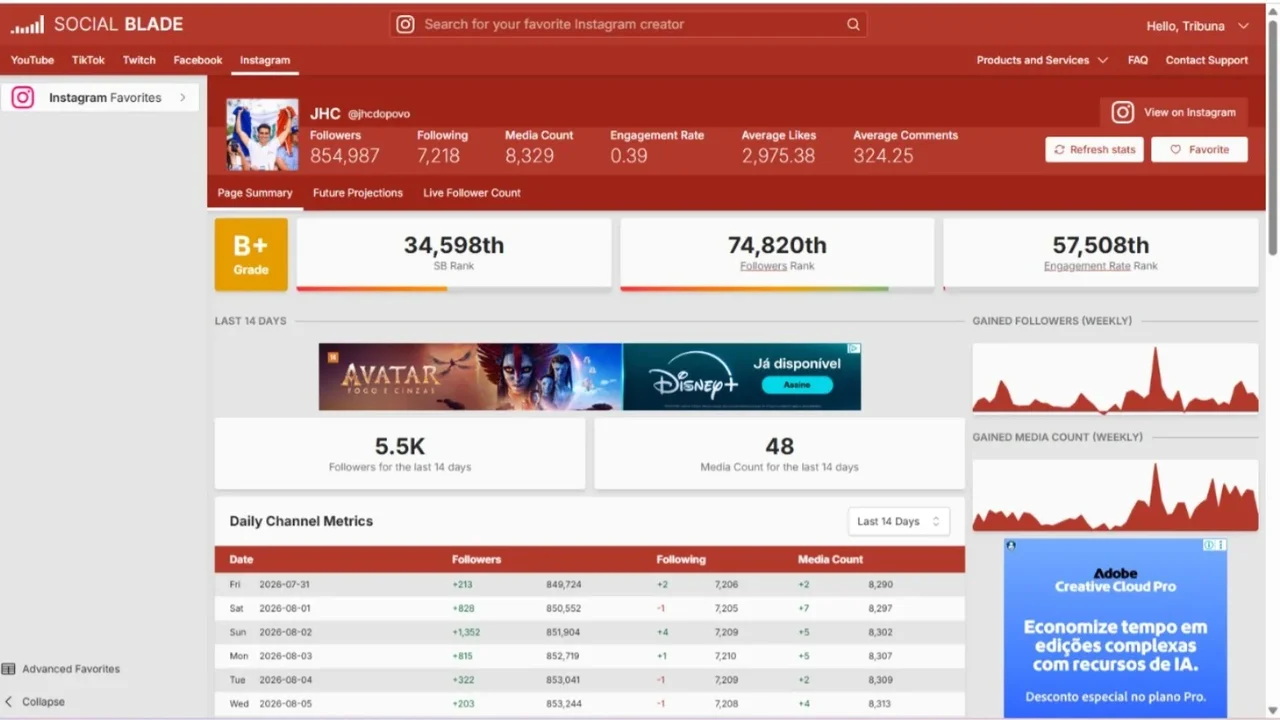Close the Avatar Disney+ ad marker

point(854,349)
